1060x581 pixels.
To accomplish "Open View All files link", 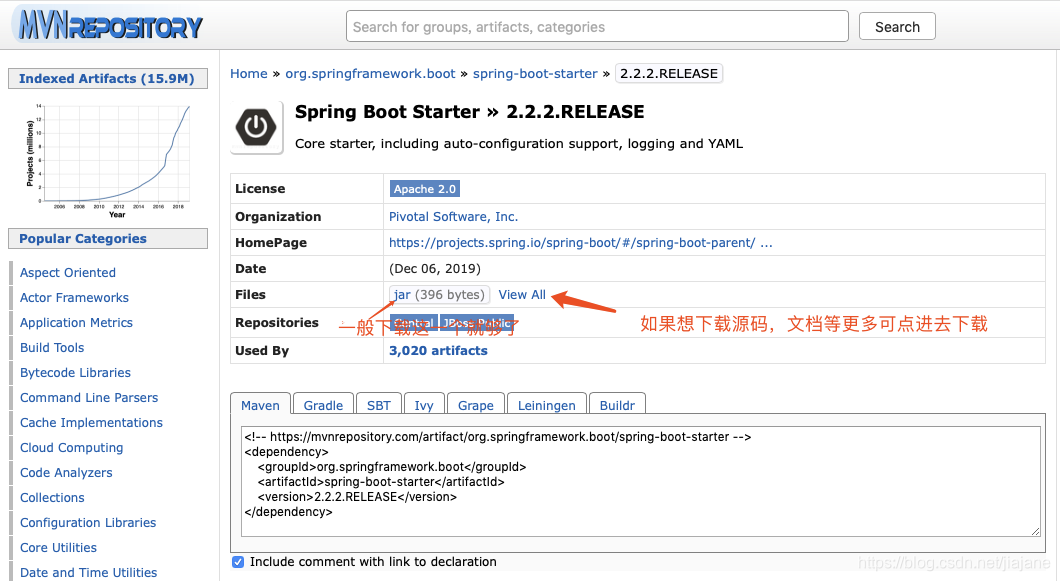I will tap(522, 295).
